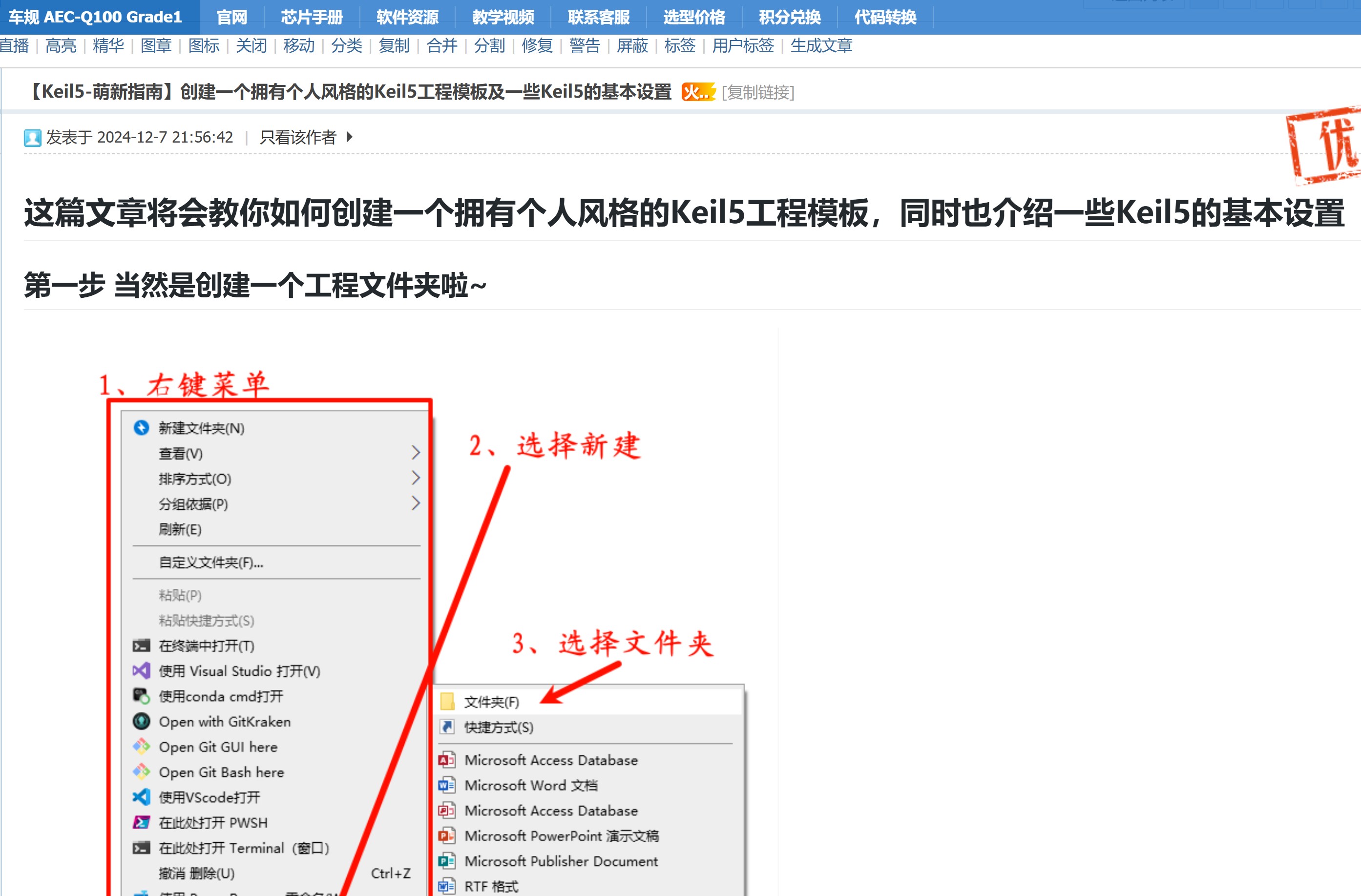Image resolution: width=1361 pixels, height=896 pixels.
Task: Click the terminal icon beside 在终端中打开(T)
Action: pyautogui.click(x=141, y=646)
